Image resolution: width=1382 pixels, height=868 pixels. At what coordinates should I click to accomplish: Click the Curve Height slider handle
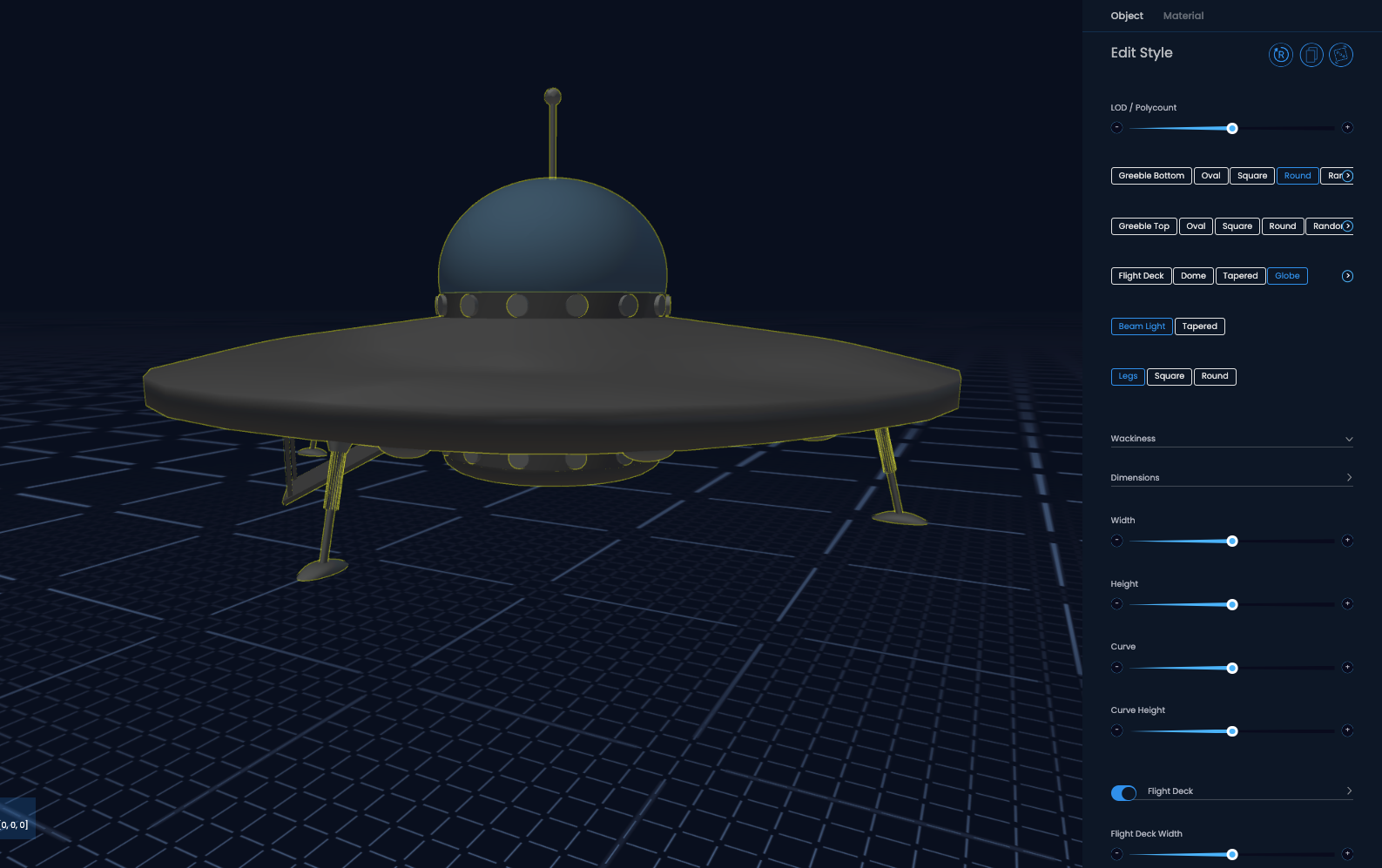click(1232, 732)
